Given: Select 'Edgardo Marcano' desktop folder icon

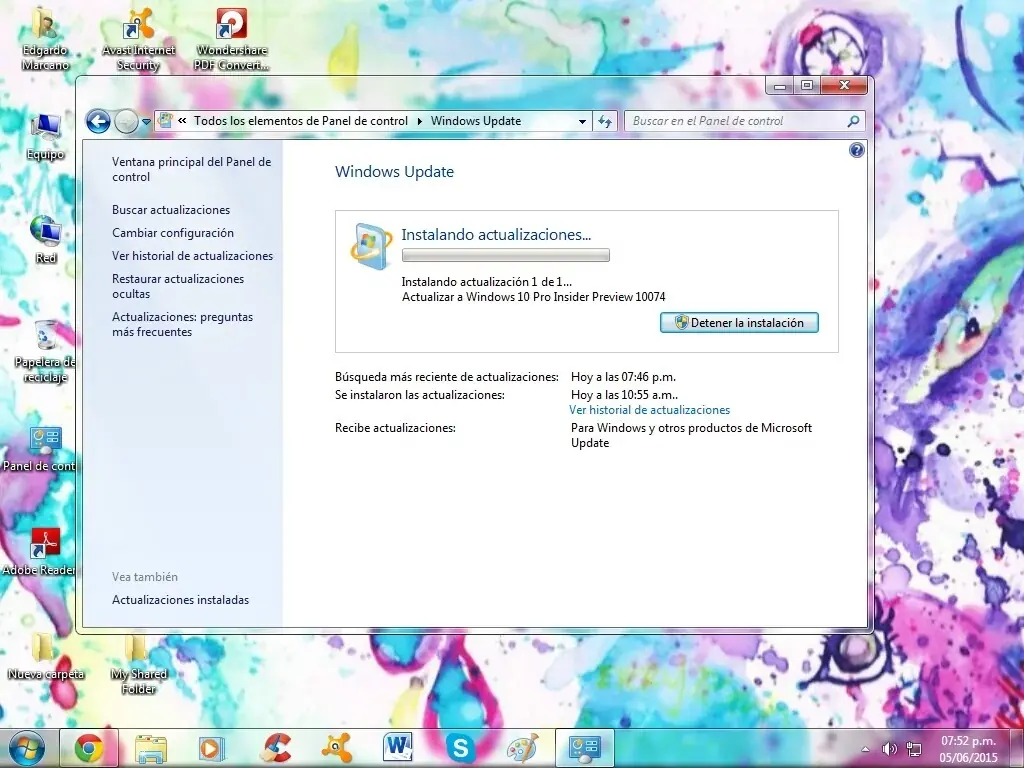Looking at the screenshot, I should coord(44,38).
